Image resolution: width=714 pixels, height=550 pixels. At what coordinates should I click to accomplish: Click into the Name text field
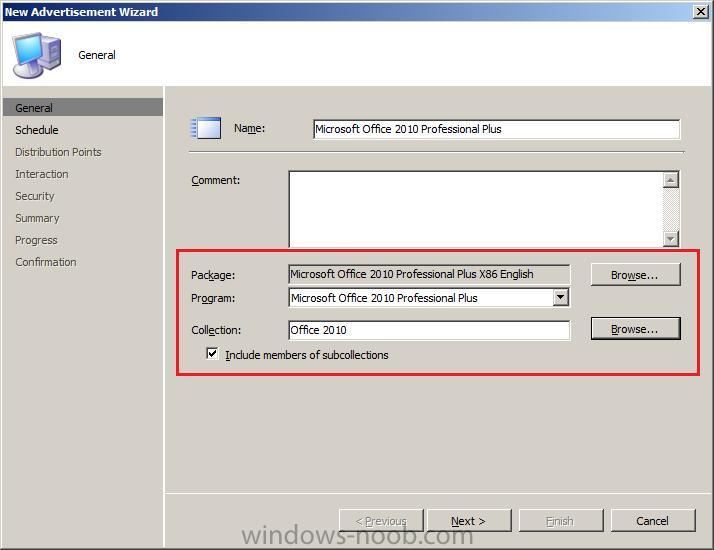point(496,129)
